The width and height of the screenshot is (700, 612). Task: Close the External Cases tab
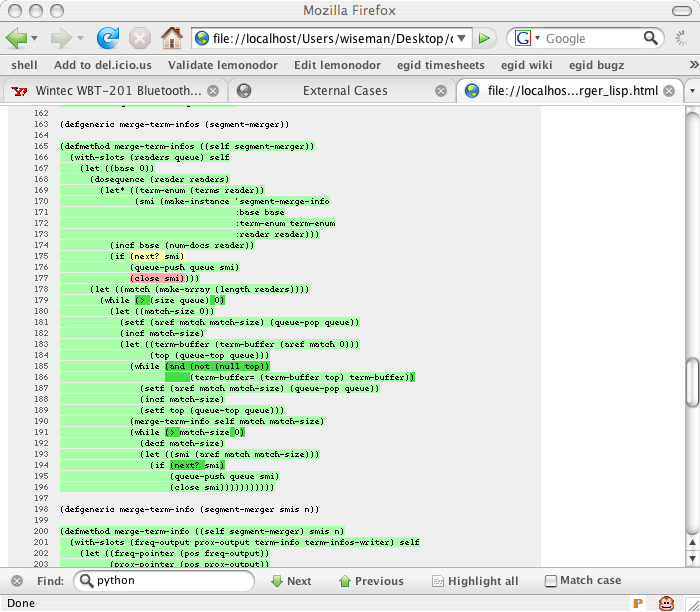(441, 91)
